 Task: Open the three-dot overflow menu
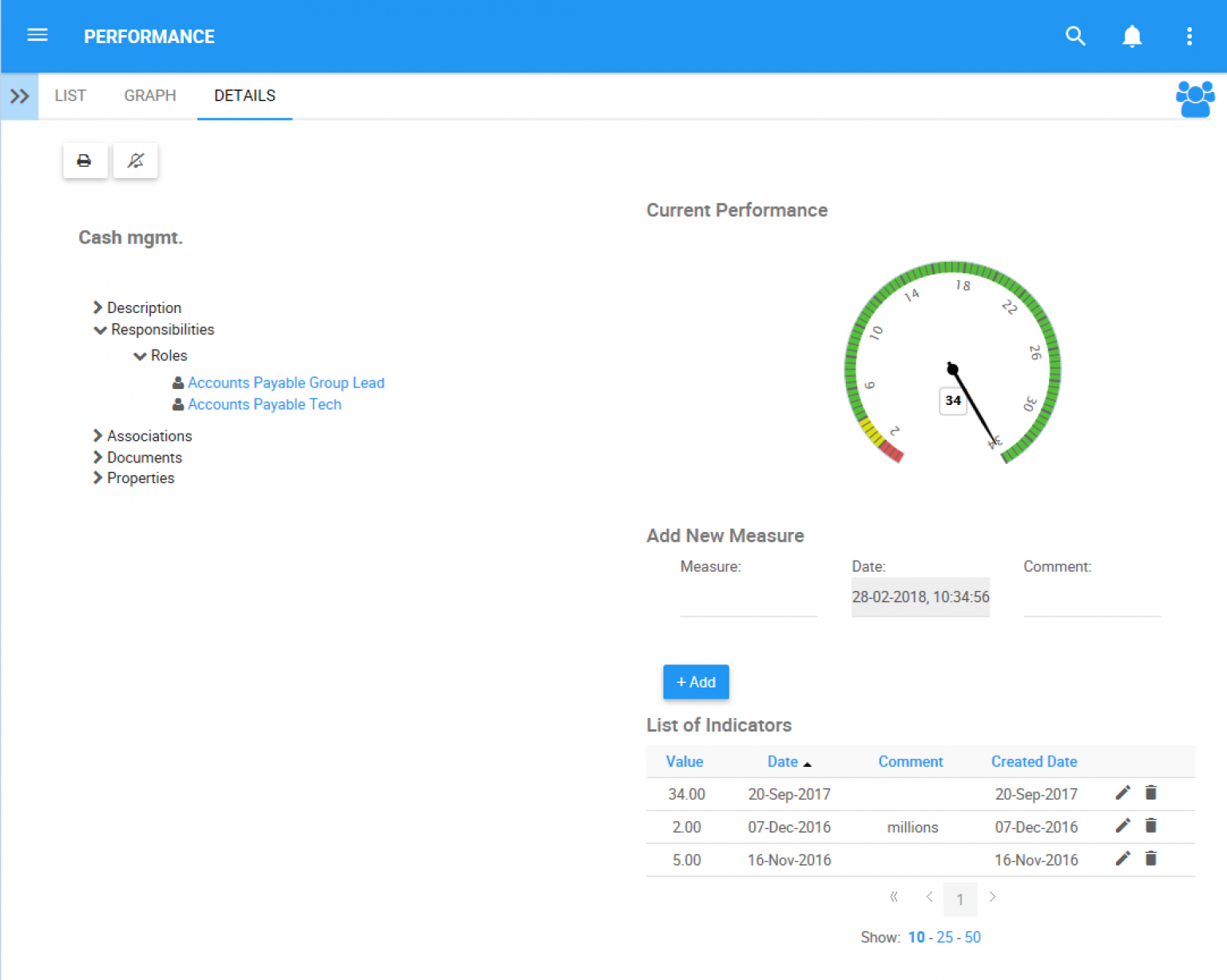tap(1189, 36)
